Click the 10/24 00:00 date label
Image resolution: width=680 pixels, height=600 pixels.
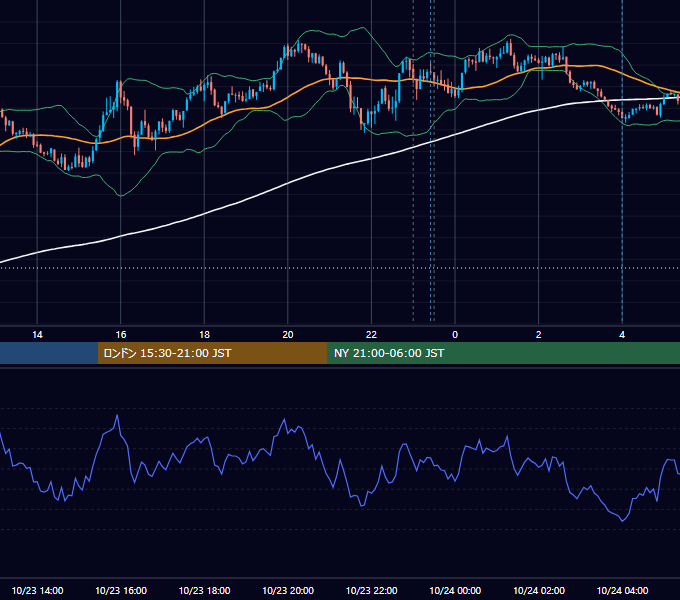coord(455,590)
